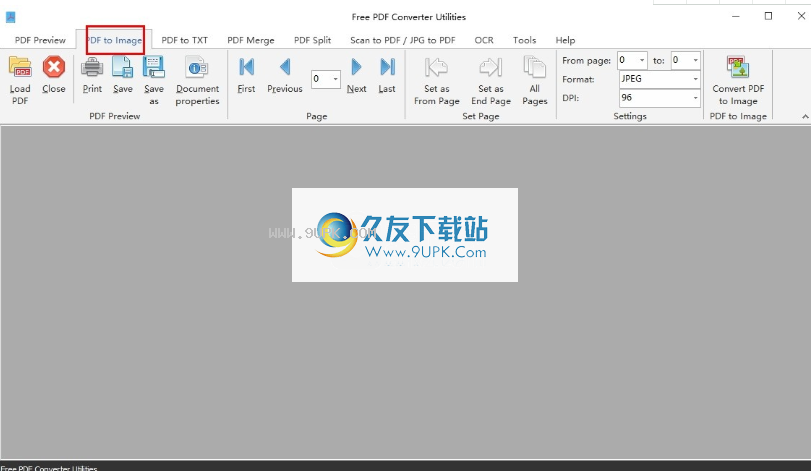
Task: Click the Save document icon
Action: click(123, 67)
